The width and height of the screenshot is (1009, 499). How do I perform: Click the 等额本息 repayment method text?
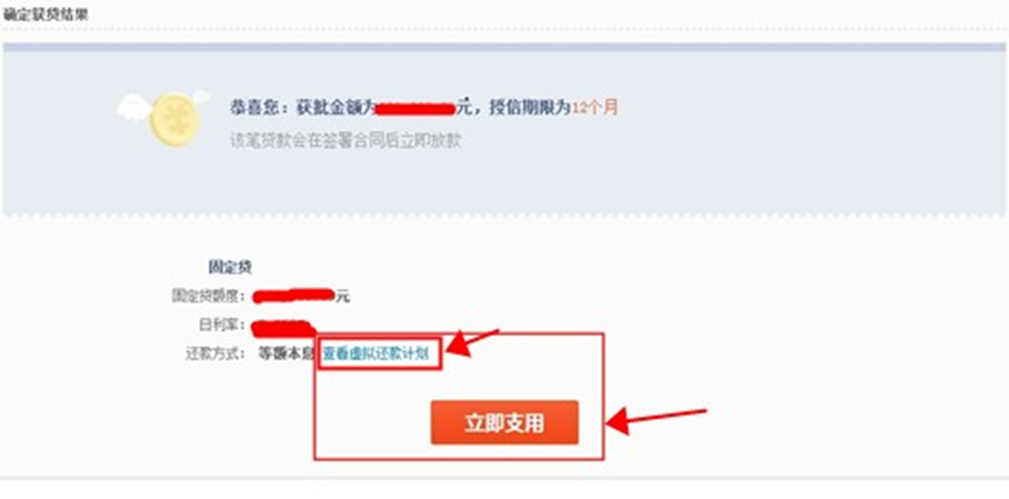coord(285,353)
